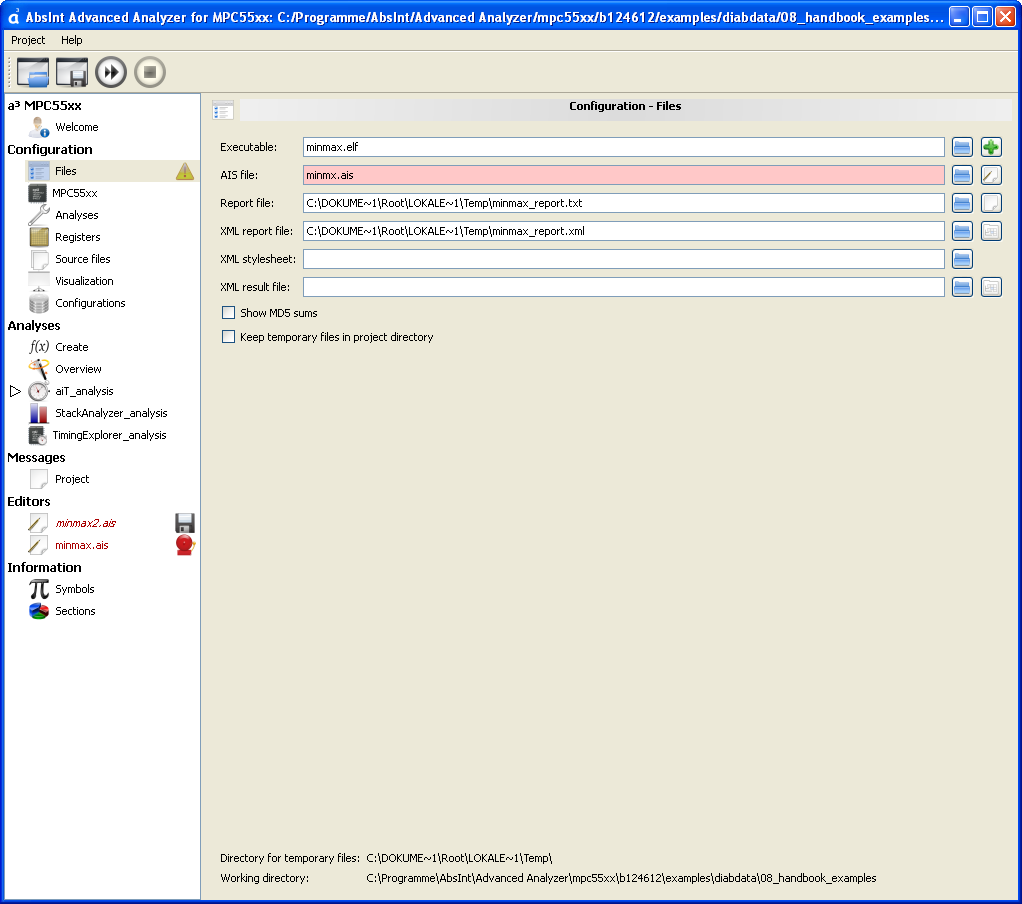Browse for Executable file with folder icon

[962, 147]
